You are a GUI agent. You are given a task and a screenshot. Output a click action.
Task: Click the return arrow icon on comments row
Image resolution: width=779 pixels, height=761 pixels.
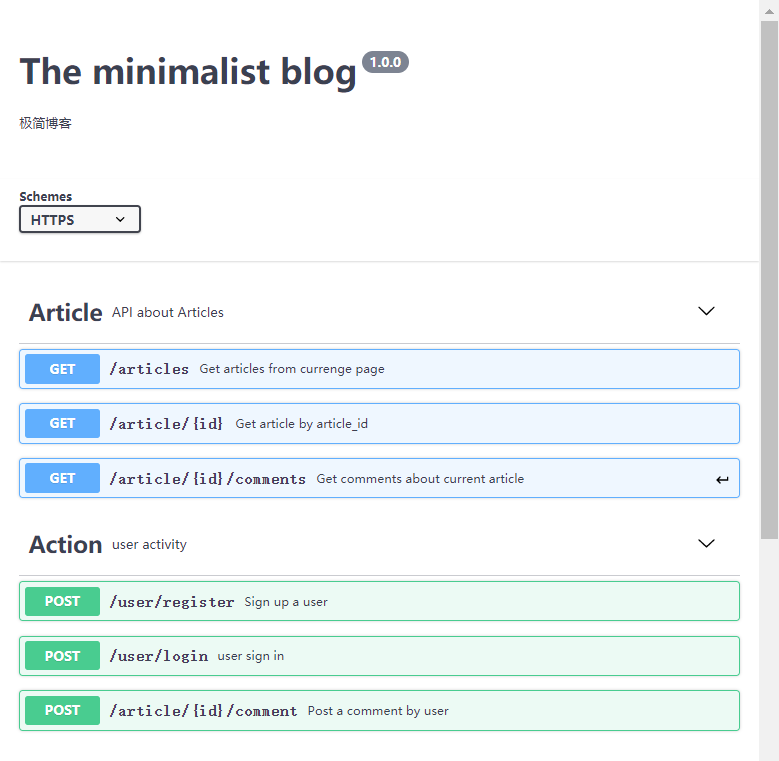point(722,479)
